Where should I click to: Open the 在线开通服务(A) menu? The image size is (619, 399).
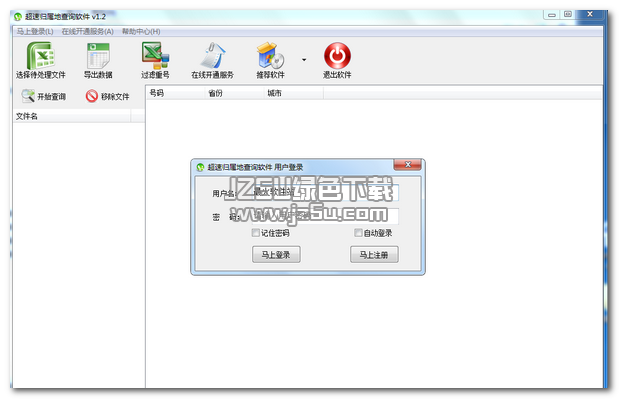click(88, 31)
